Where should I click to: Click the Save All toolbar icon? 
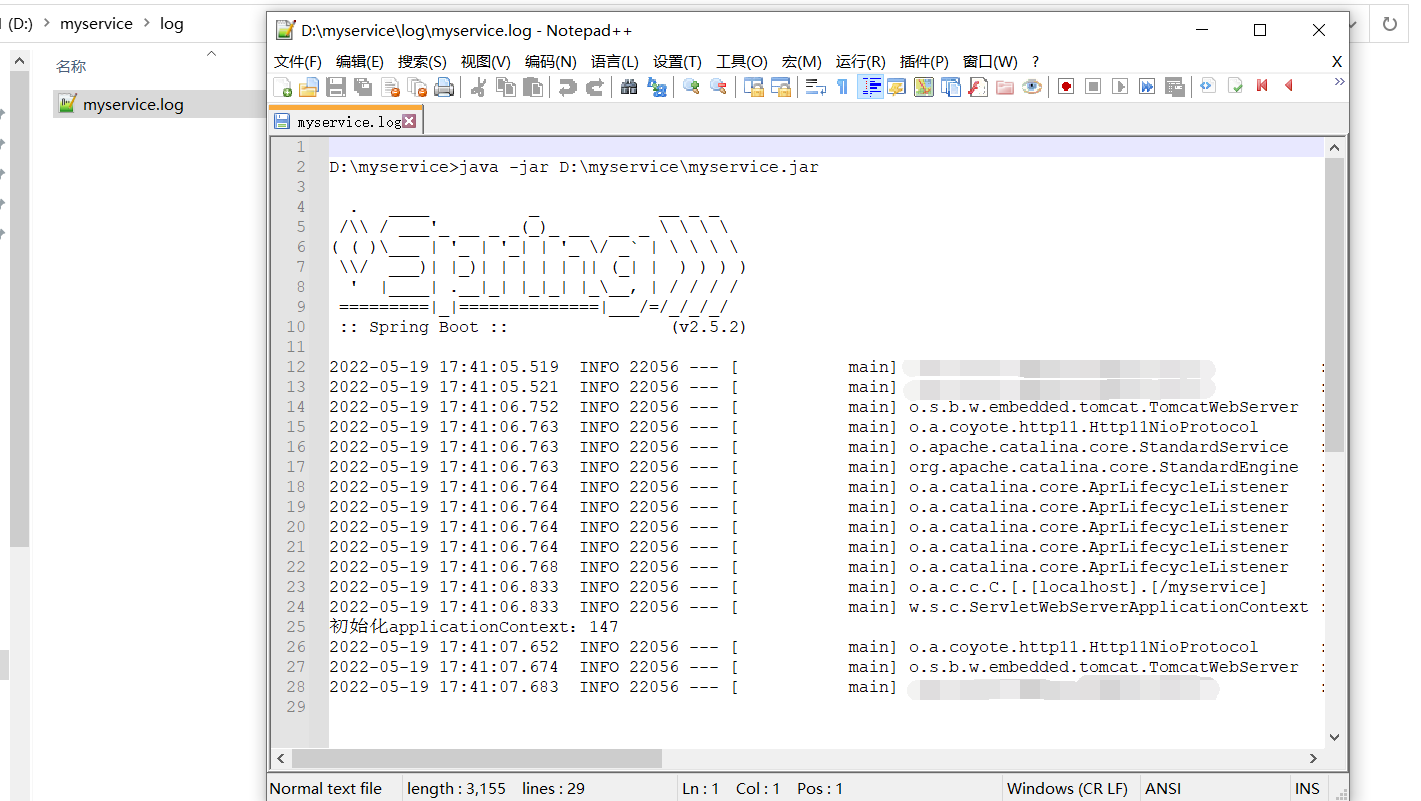(x=364, y=87)
